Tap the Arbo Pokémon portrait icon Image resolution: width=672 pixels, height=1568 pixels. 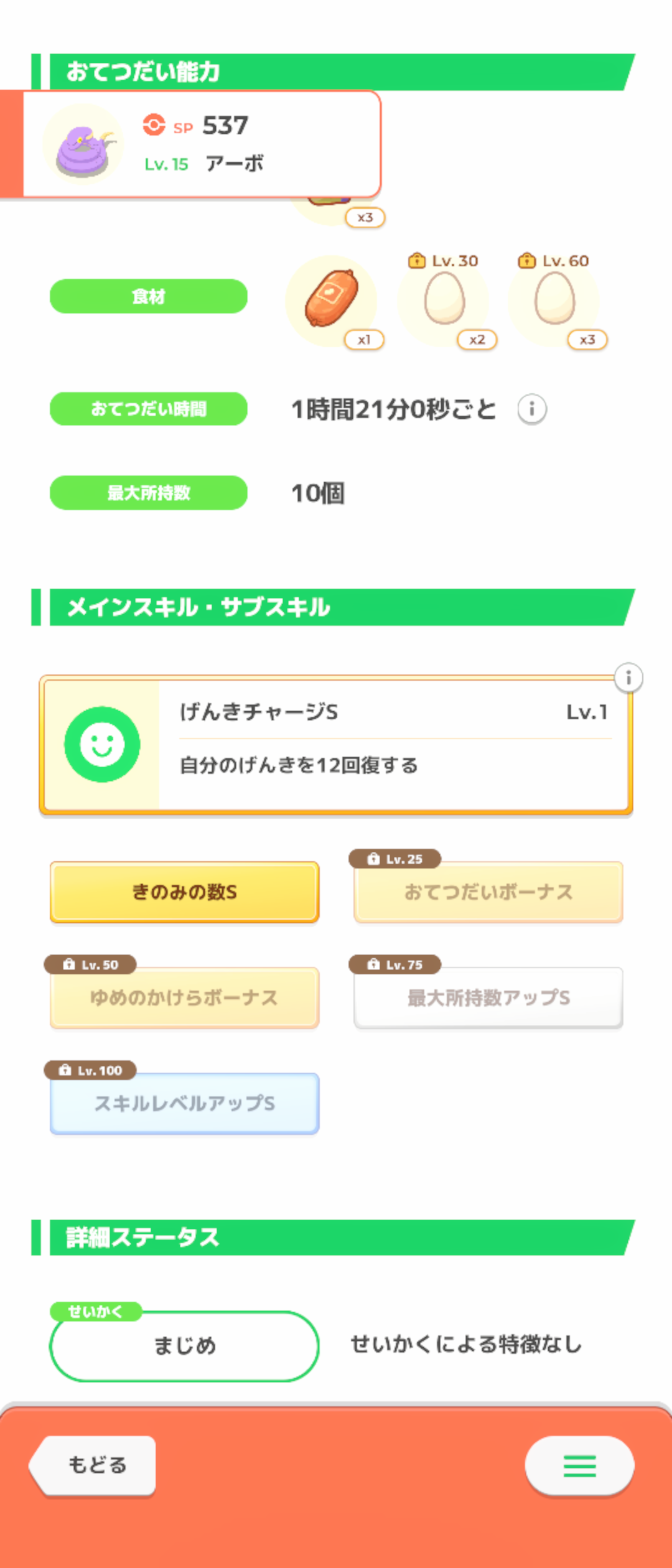pyautogui.click(x=83, y=145)
